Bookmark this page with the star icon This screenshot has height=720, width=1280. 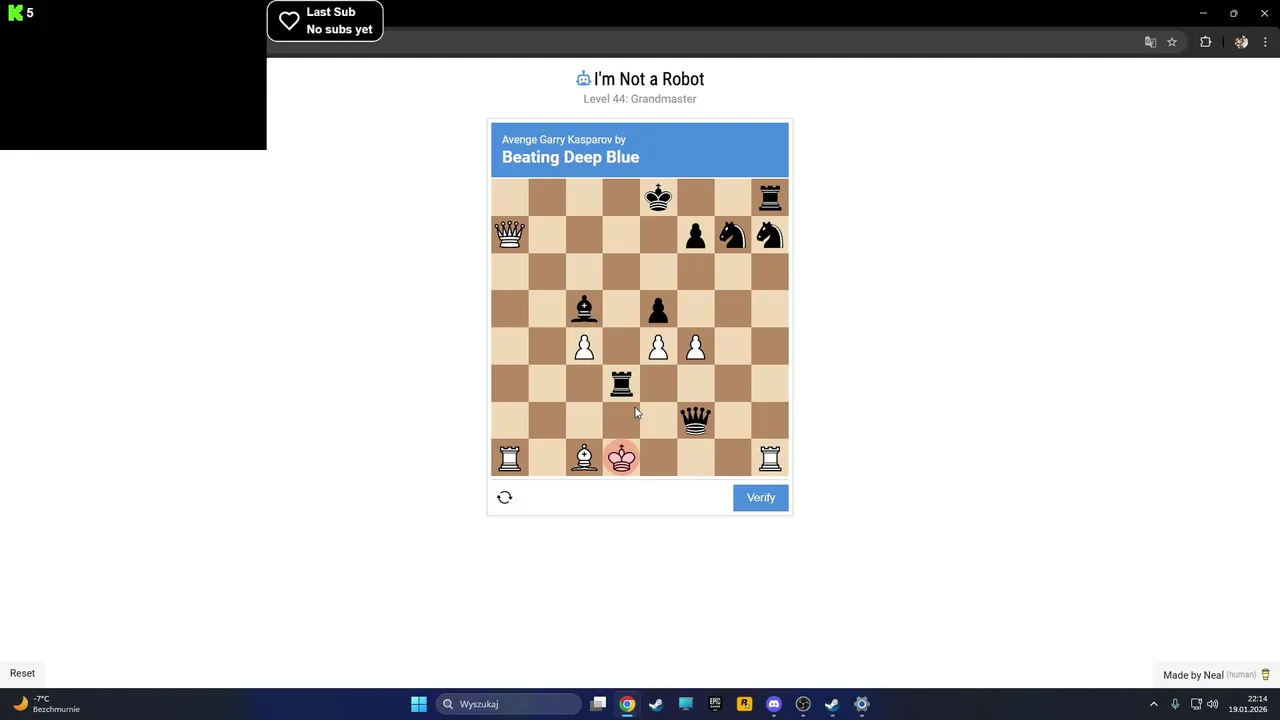pos(1172,42)
